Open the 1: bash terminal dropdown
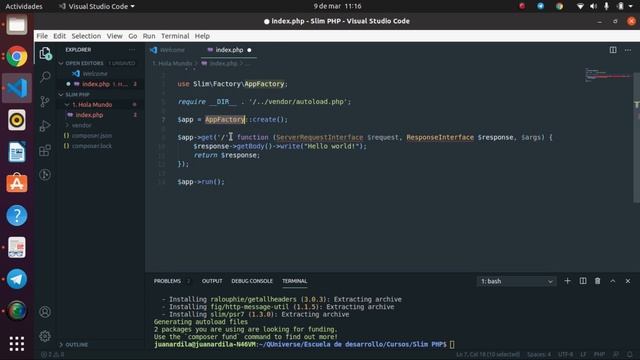Screen dimensions: 640x360 [516, 281]
